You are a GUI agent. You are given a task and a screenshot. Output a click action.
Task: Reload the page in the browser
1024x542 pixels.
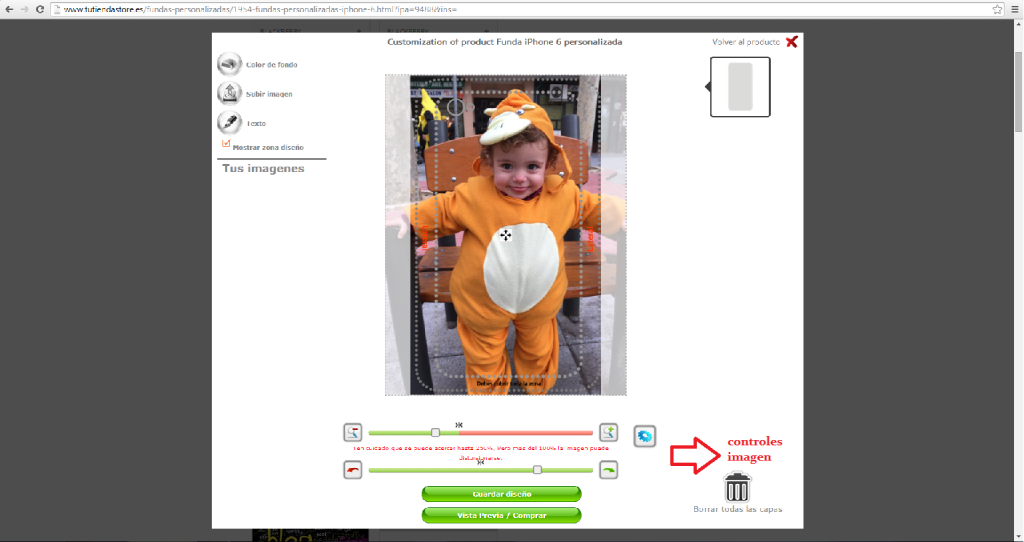pyautogui.click(x=38, y=9)
